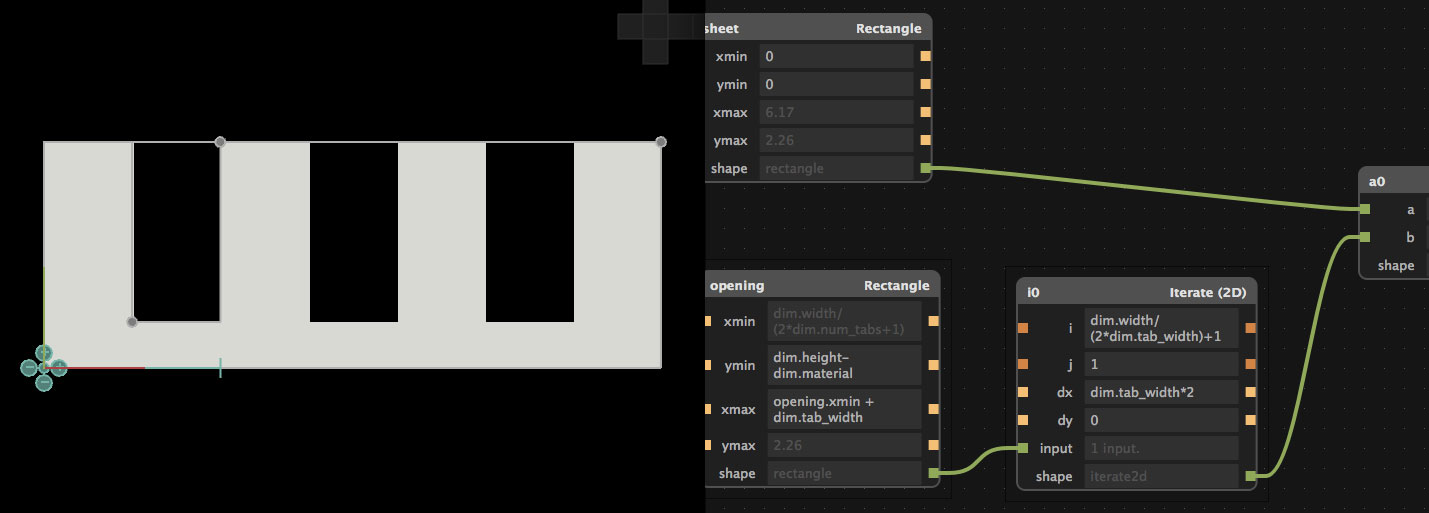Click the opening node's green shape output port
The height and width of the screenshot is (513, 1429).
coord(933,473)
